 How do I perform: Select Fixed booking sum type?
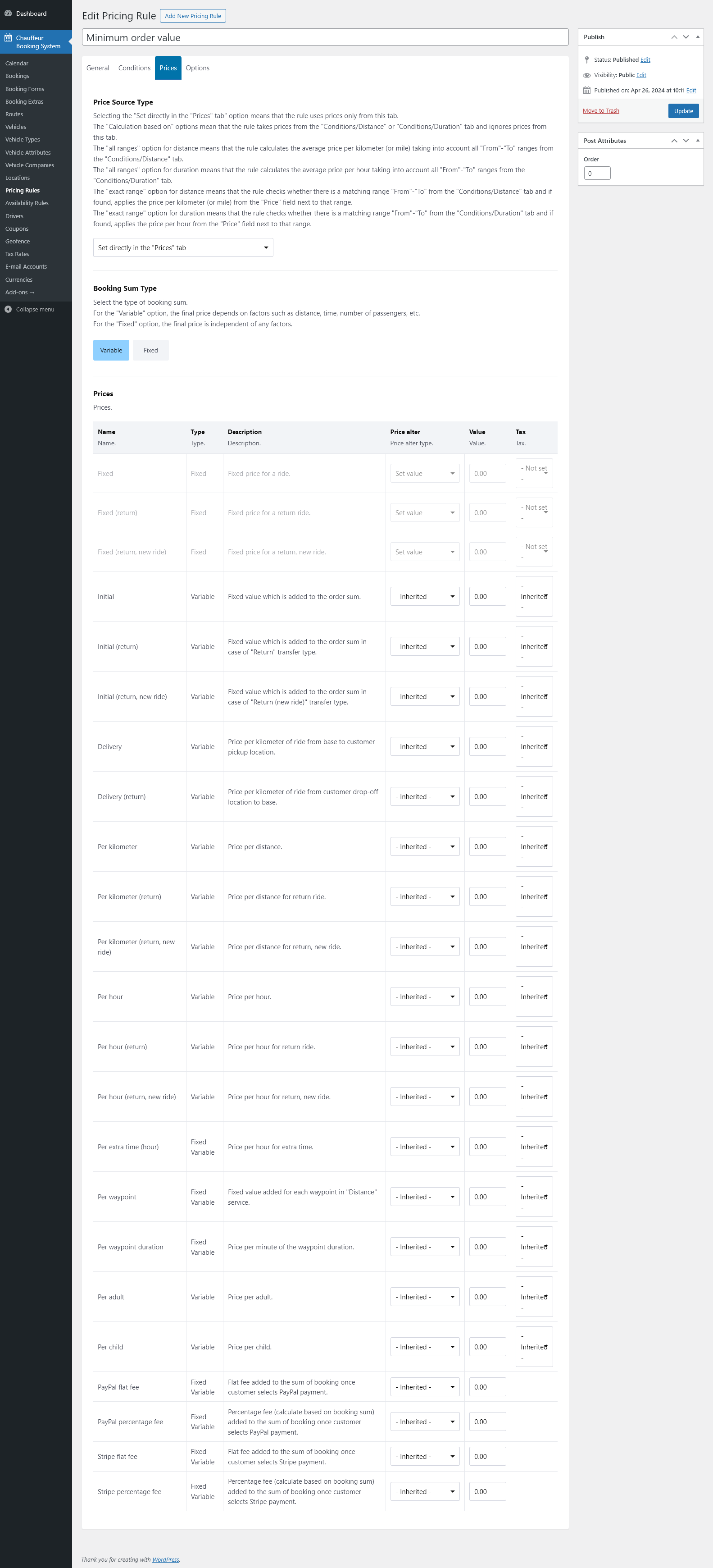[150, 350]
